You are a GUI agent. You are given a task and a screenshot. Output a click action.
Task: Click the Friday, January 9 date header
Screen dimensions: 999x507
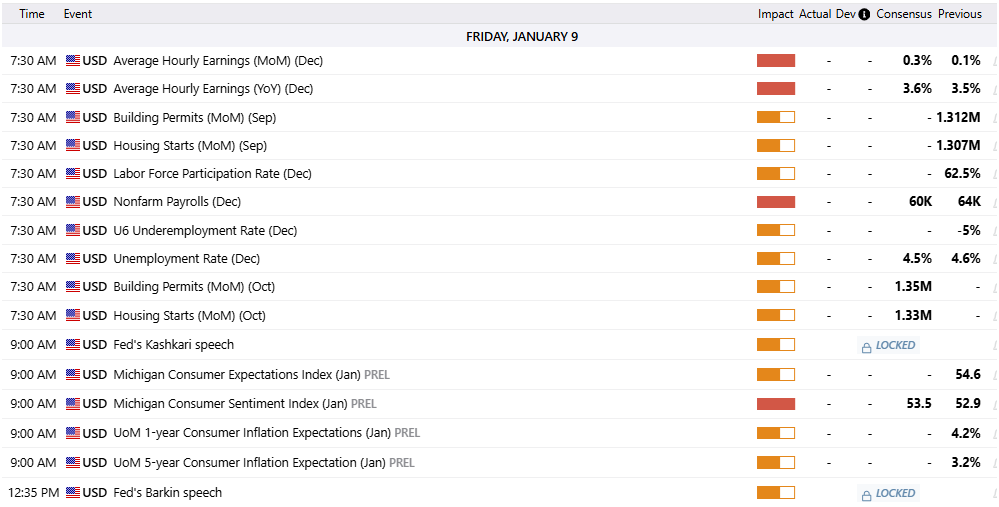(522, 37)
